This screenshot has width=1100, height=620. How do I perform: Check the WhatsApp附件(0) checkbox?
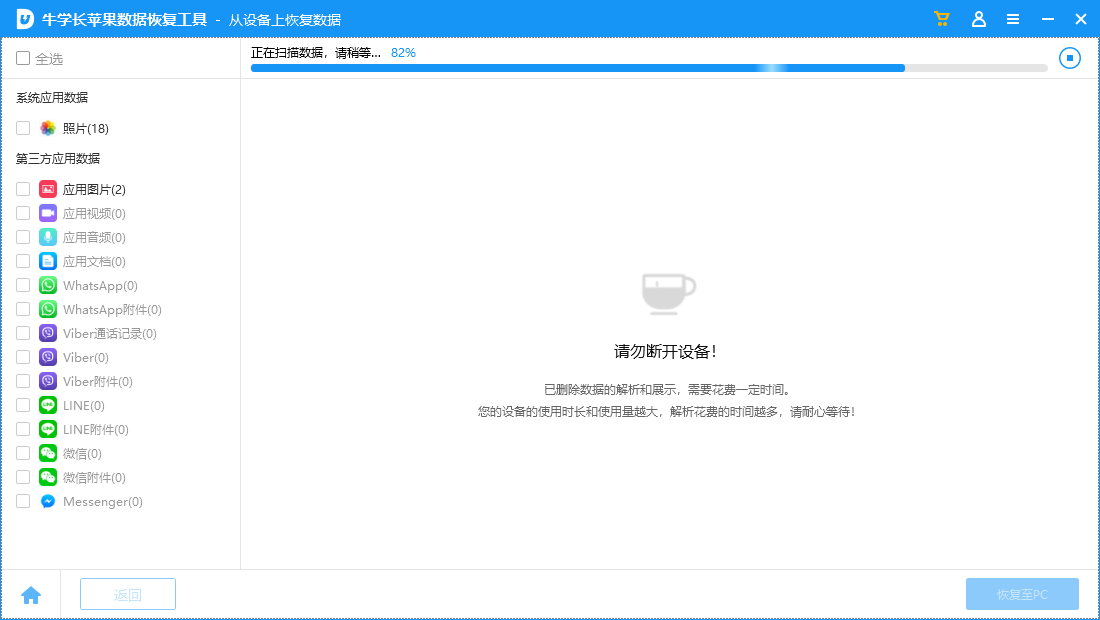click(22, 309)
